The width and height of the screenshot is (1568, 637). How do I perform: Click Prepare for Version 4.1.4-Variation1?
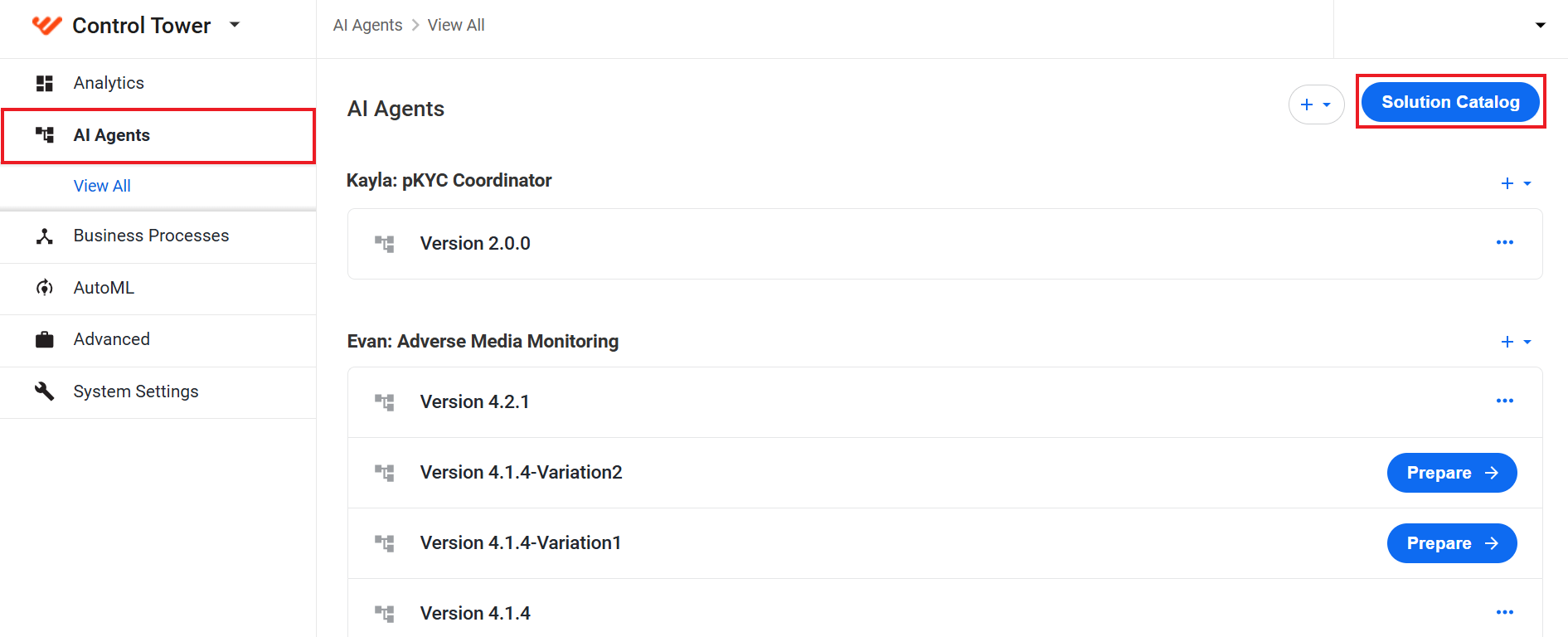[1452, 543]
